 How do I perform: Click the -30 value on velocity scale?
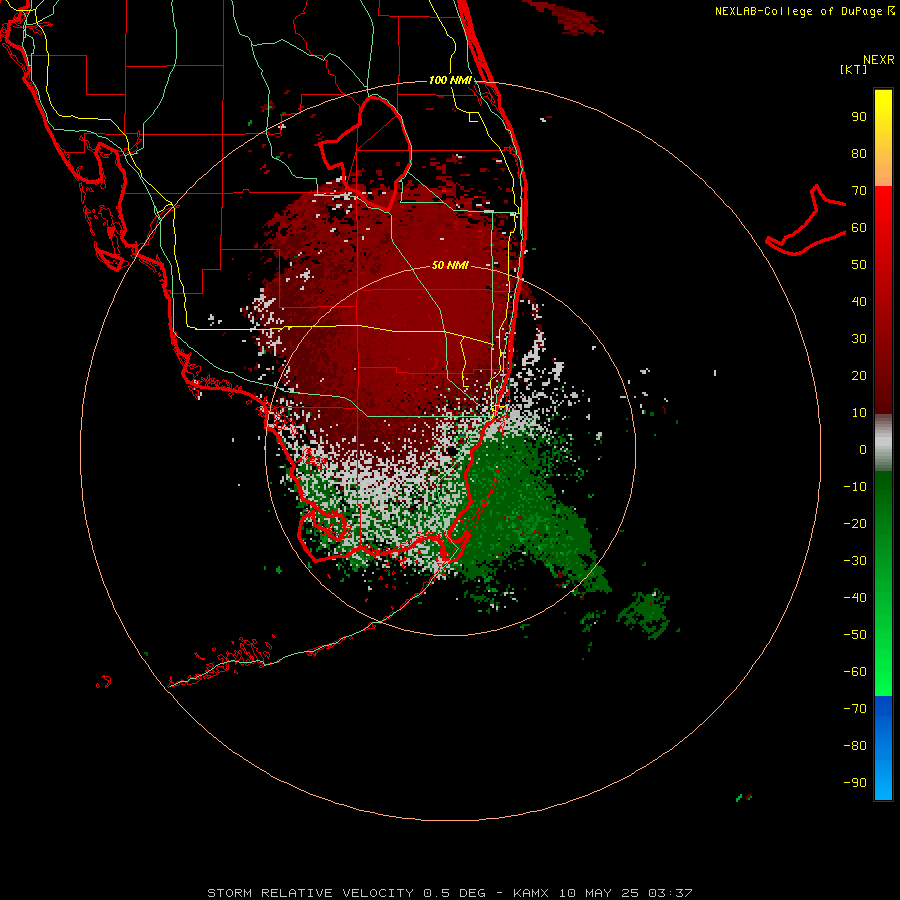click(855, 561)
